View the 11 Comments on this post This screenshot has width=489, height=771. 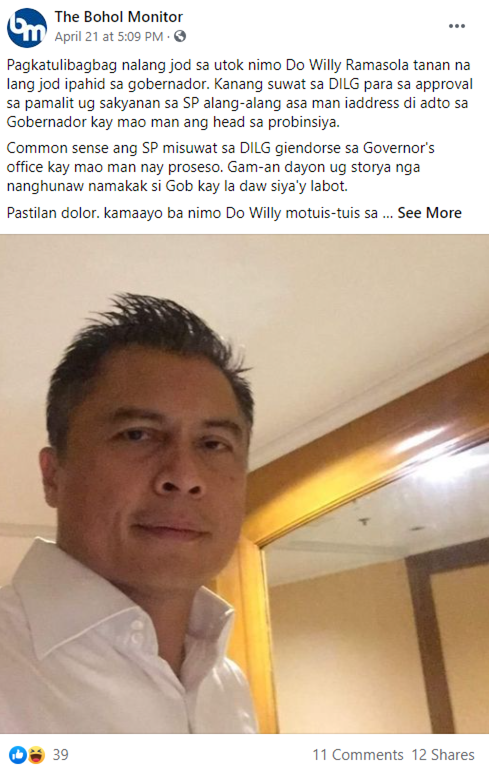tap(358, 754)
